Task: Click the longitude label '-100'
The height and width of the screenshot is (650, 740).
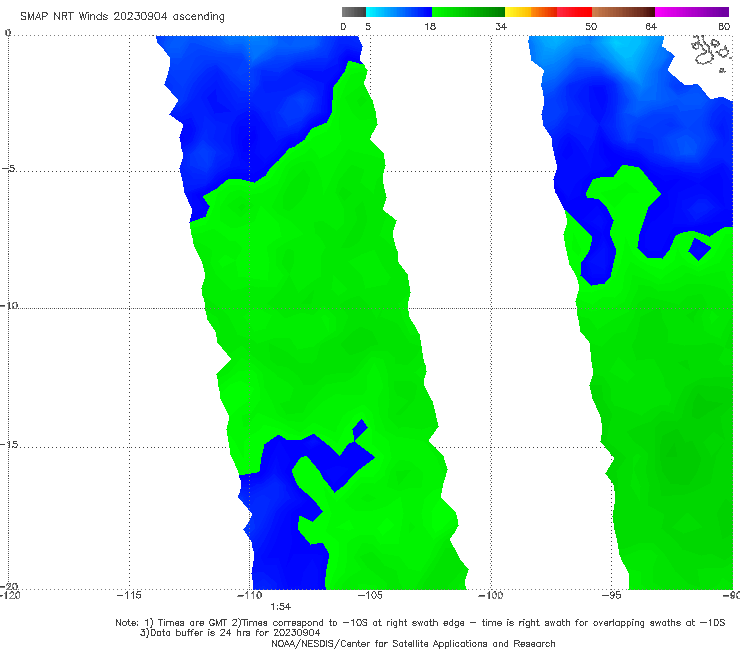Action: (x=490, y=595)
